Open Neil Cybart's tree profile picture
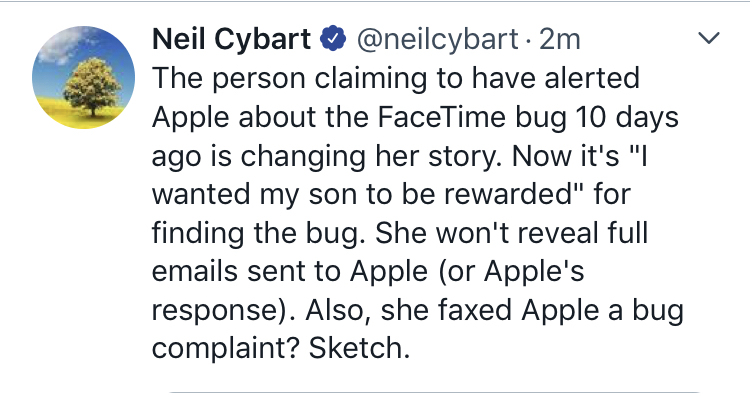This screenshot has width=750, height=393. point(83,77)
